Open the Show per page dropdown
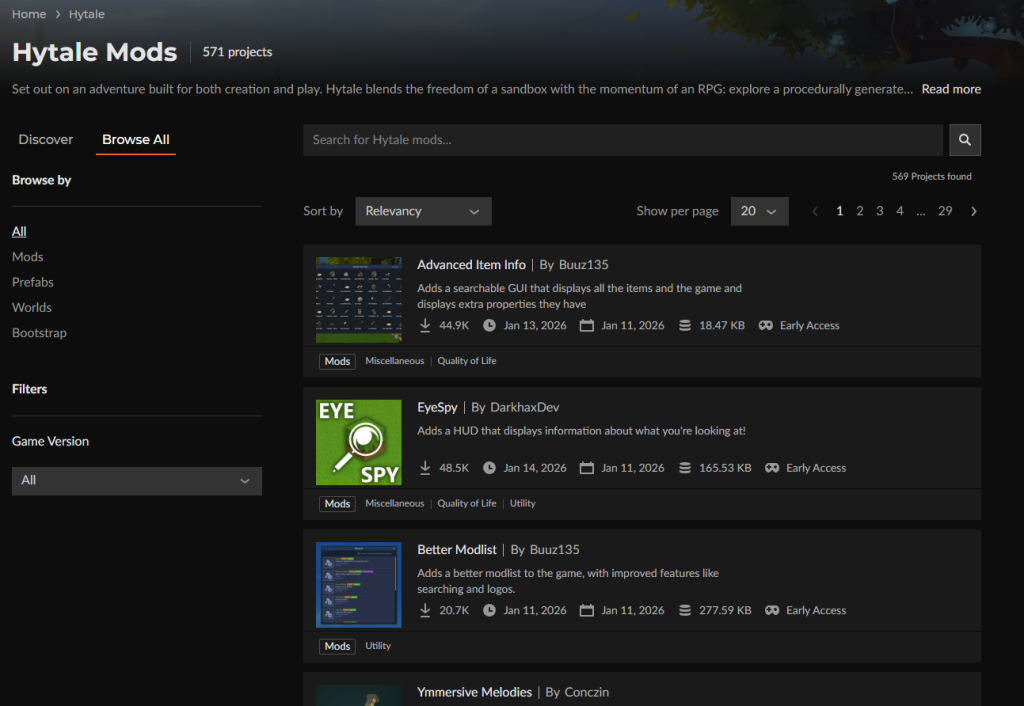 759,211
